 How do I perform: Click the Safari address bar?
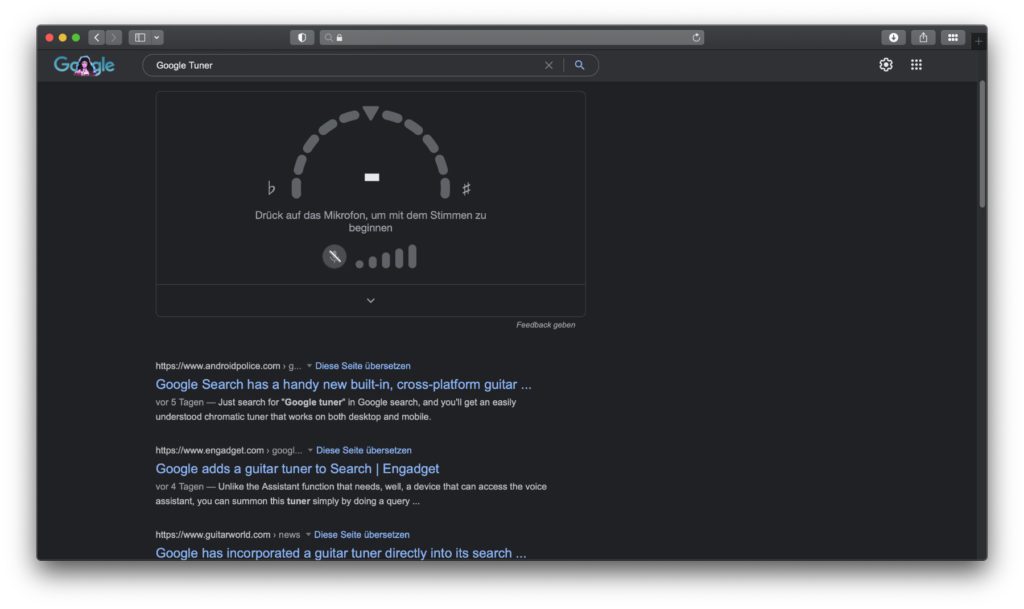pyautogui.click(x=511, y=38)
